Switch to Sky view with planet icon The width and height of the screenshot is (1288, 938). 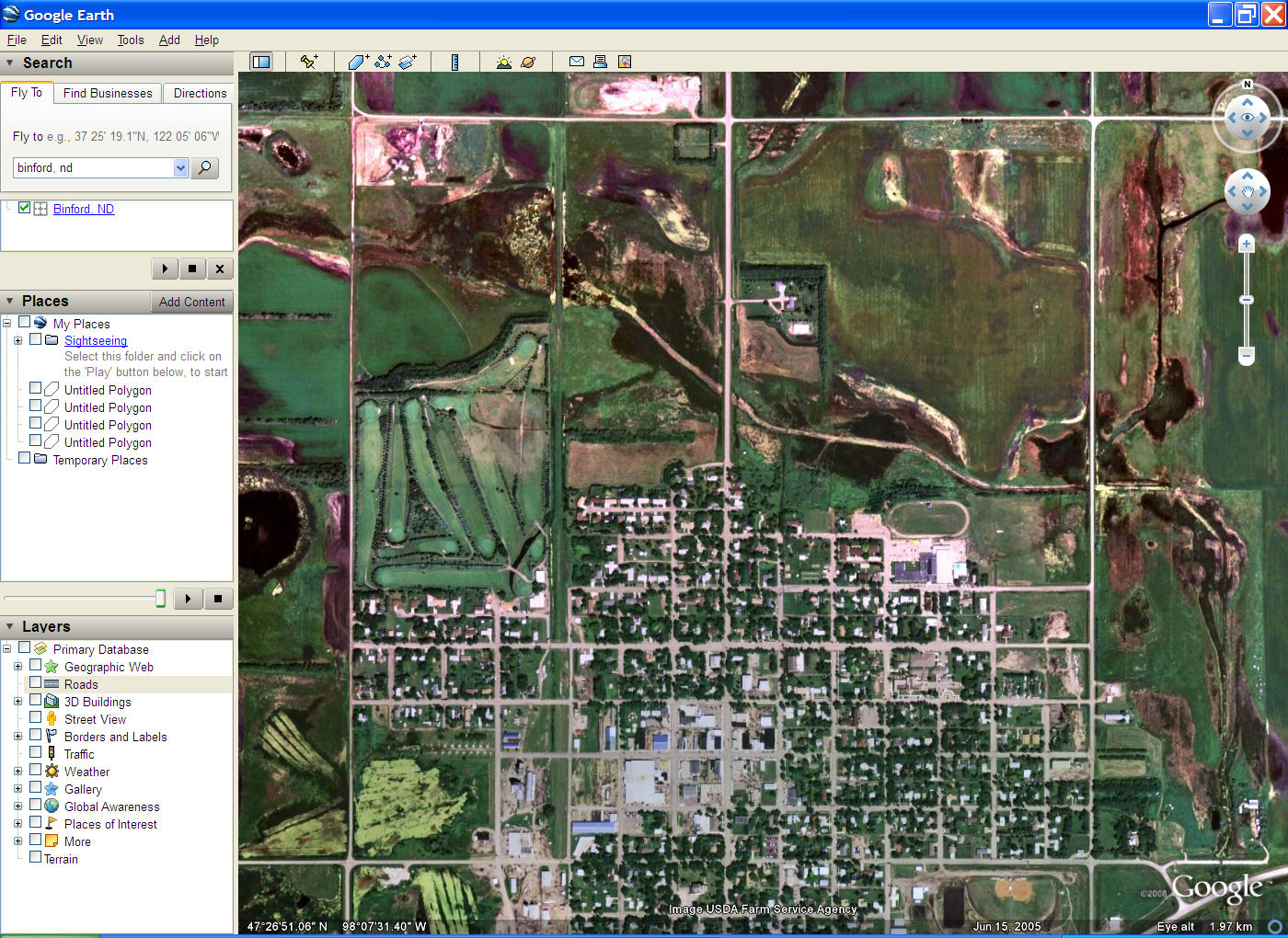point(528,62)
